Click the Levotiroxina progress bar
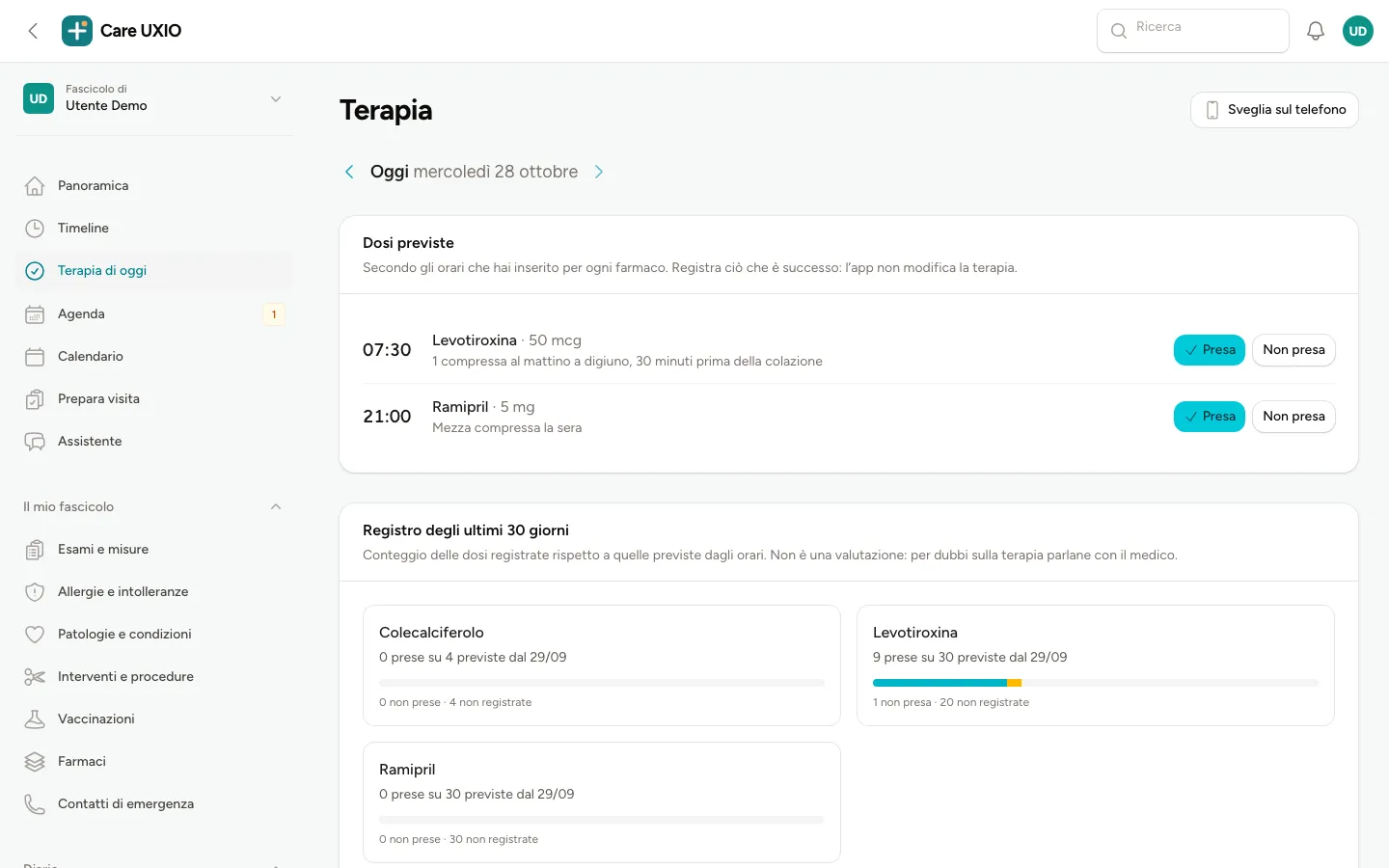 tap(1096, 683)
